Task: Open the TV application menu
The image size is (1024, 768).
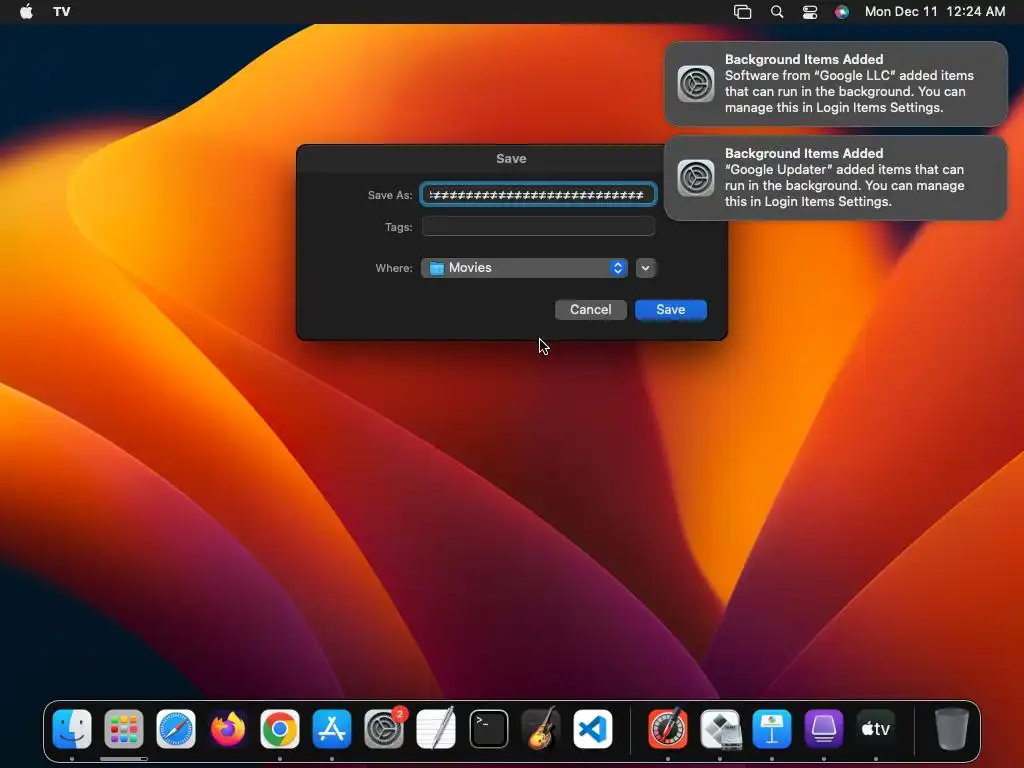Action: (x=61, y=12)
